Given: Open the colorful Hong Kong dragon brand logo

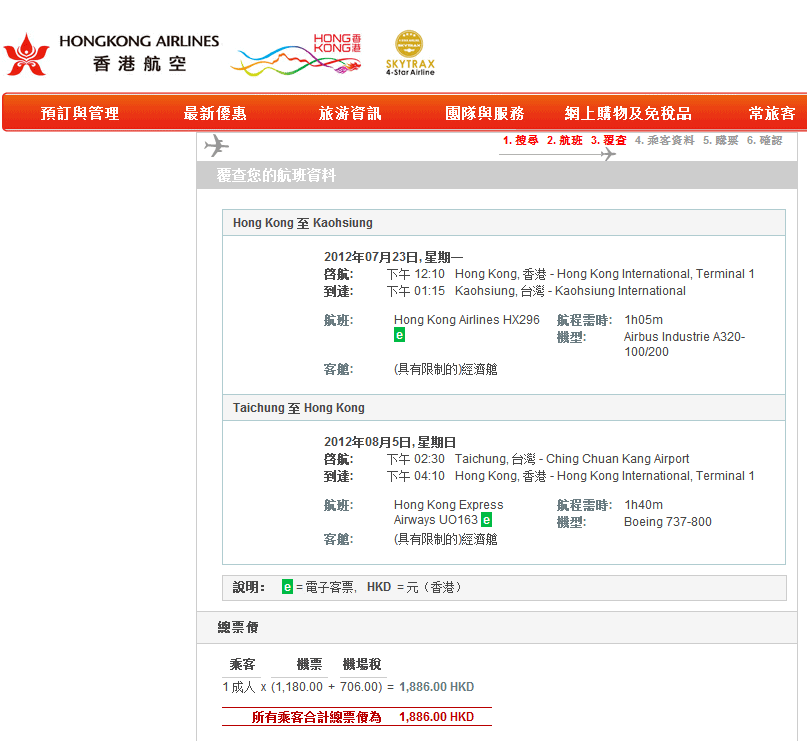Looking at the screenshot, I should pos(297,55).
